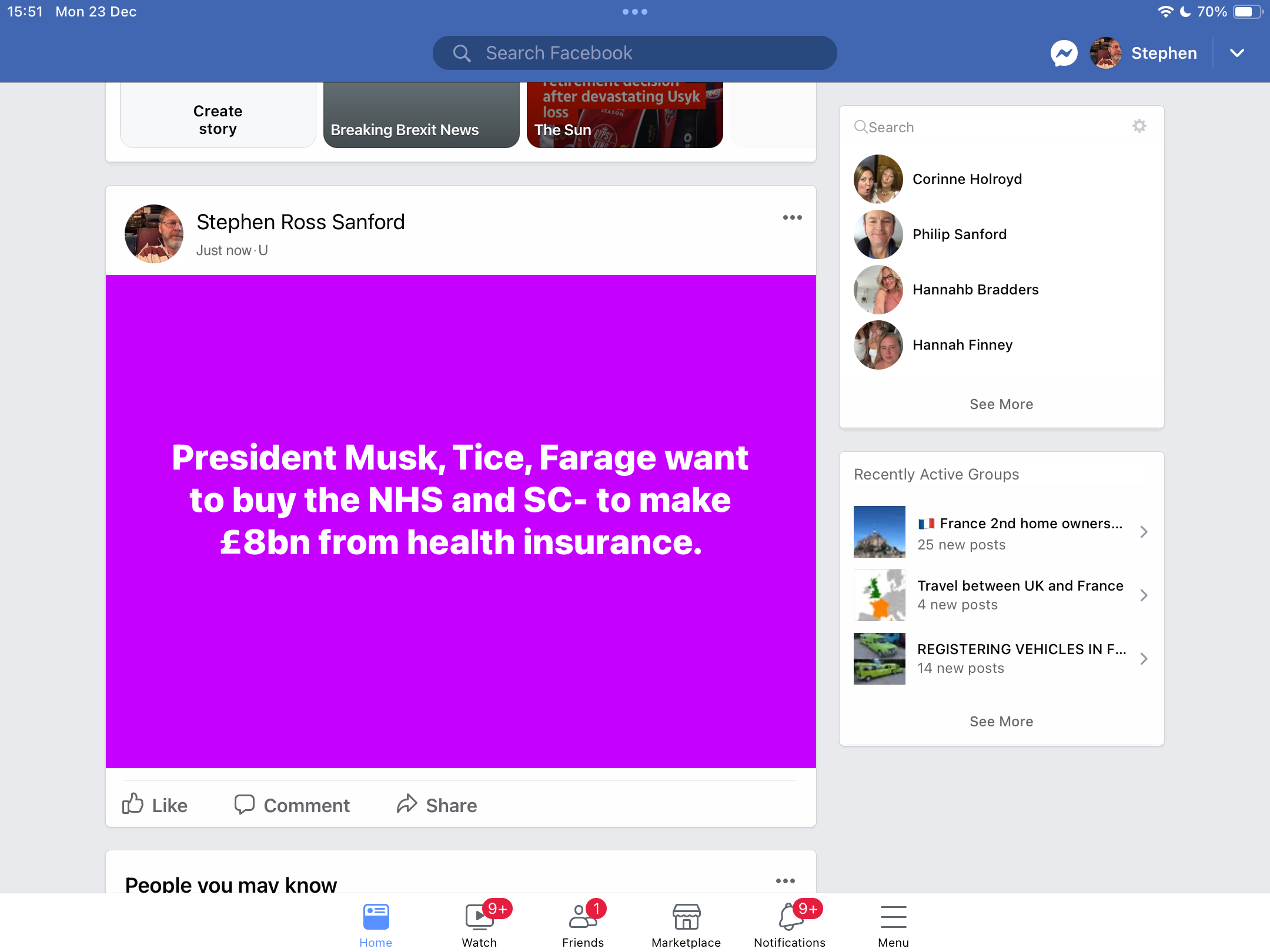Click REGISTERING VEHICLES group thumbnail
The width and height of the screenshot is (1270, 952).
click(x=880, y=659)
